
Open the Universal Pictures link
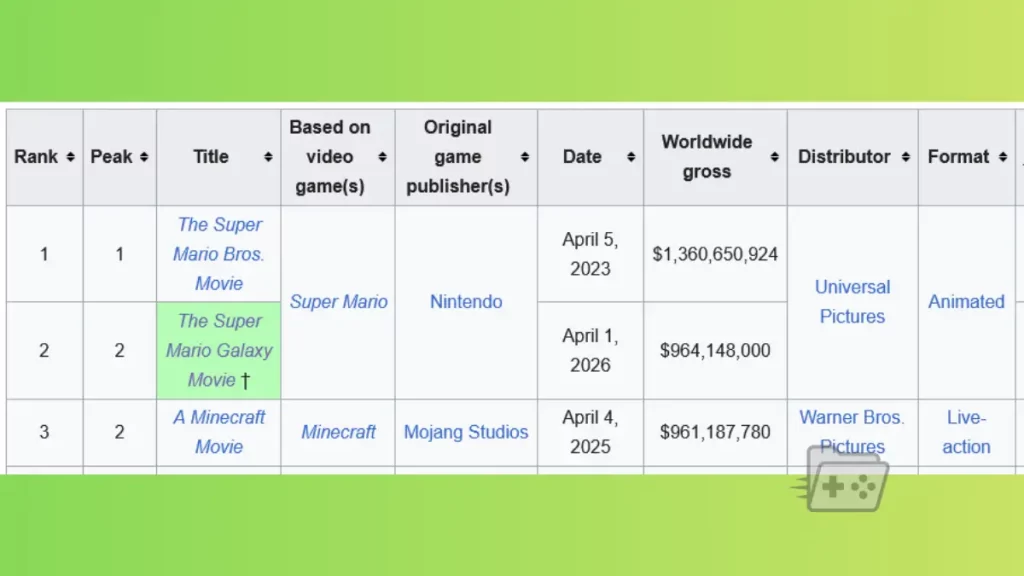pos(852,302)
